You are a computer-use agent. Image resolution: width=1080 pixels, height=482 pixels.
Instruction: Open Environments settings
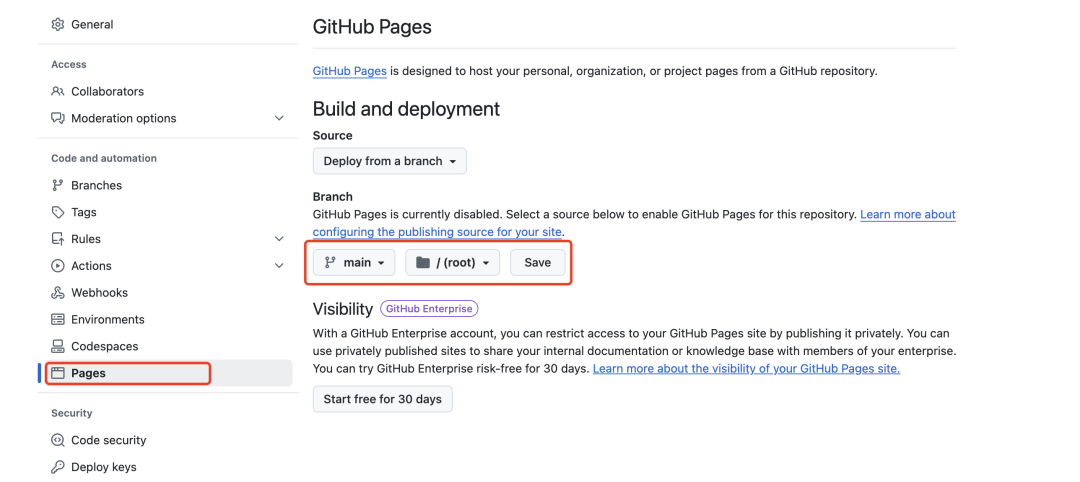(x=108, y=319)
